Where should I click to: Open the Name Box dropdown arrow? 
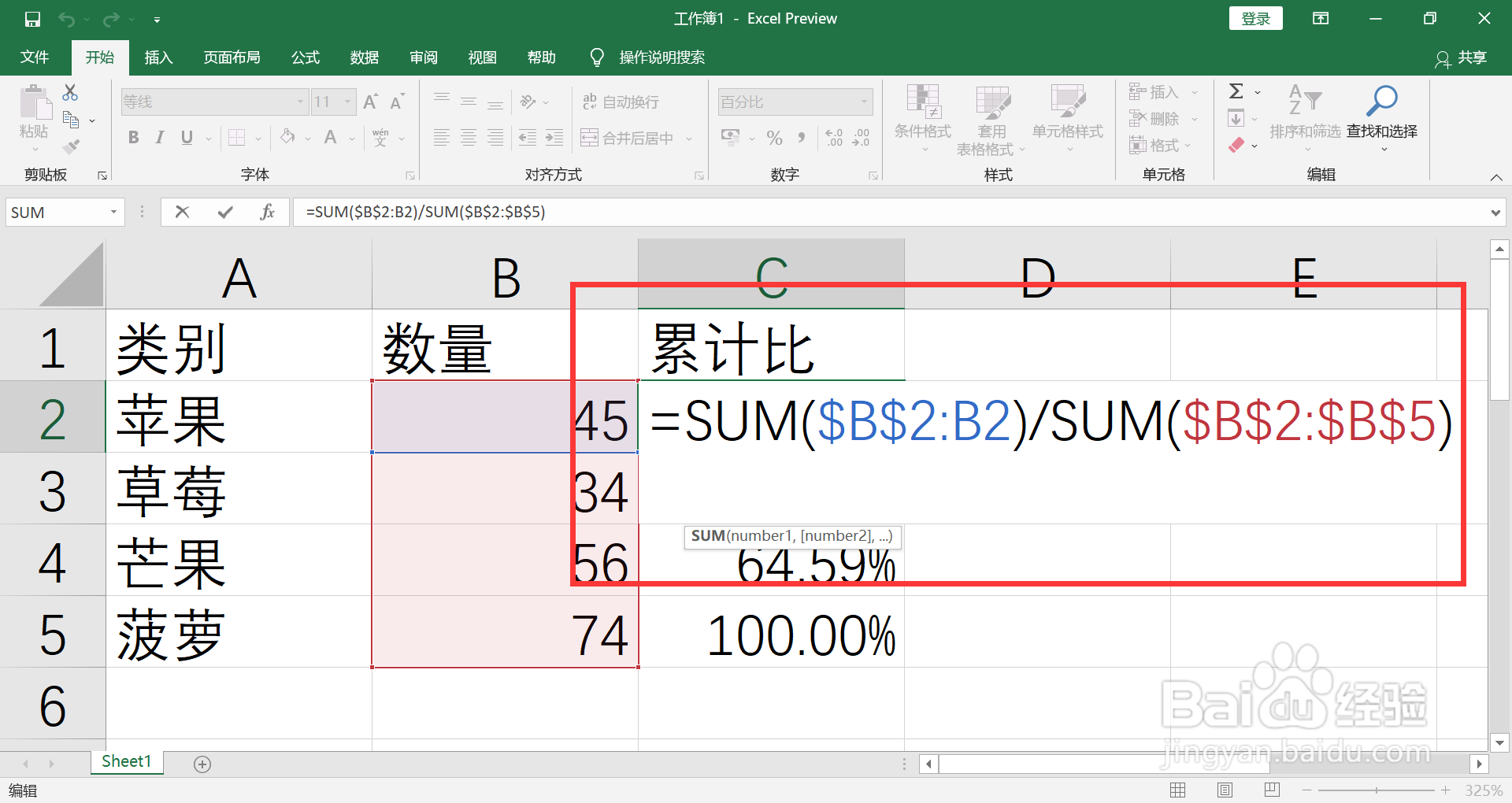(x=113, y=212)
